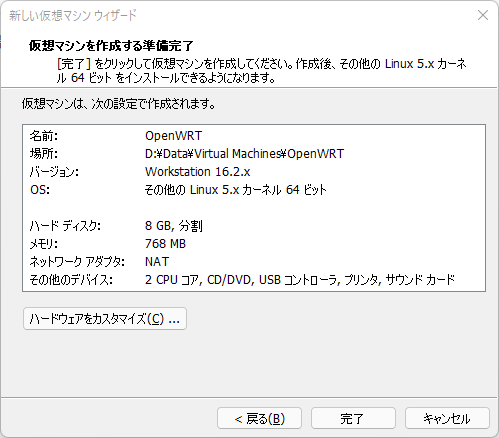
Task: Click the wizard window title bar text
Action: [73, 15]
